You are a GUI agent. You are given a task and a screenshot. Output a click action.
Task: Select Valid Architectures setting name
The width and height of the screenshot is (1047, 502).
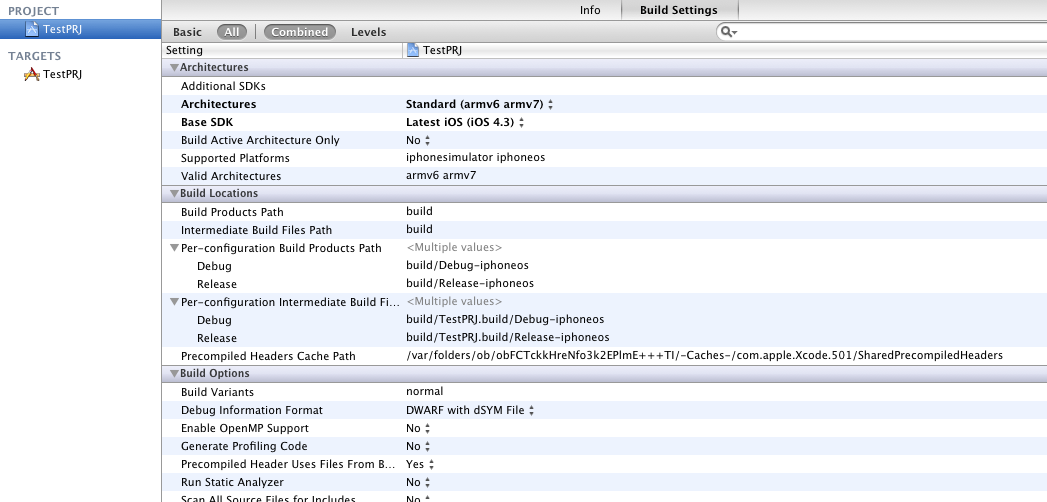pos(231,176)
